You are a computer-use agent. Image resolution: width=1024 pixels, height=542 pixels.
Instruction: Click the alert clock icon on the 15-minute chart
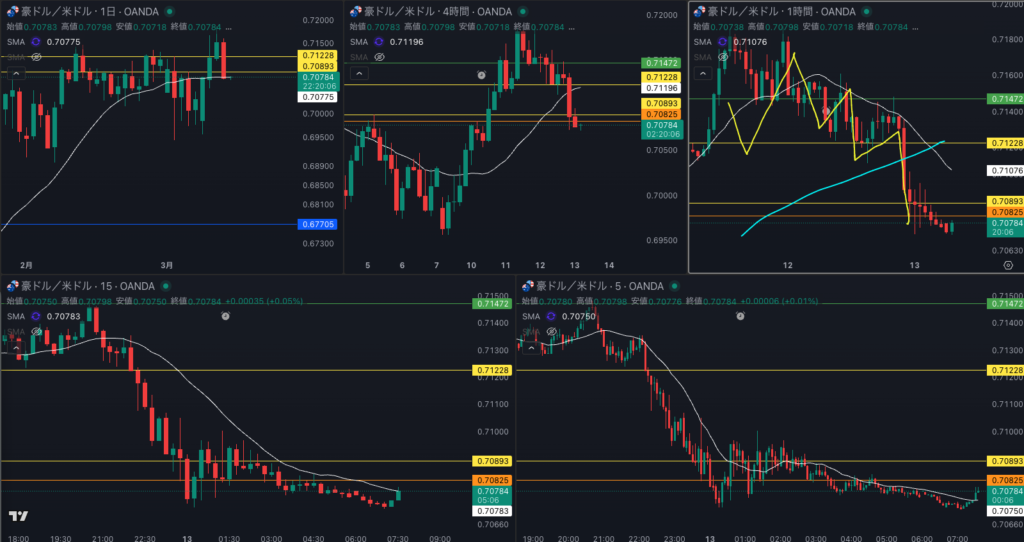(225, 315)
